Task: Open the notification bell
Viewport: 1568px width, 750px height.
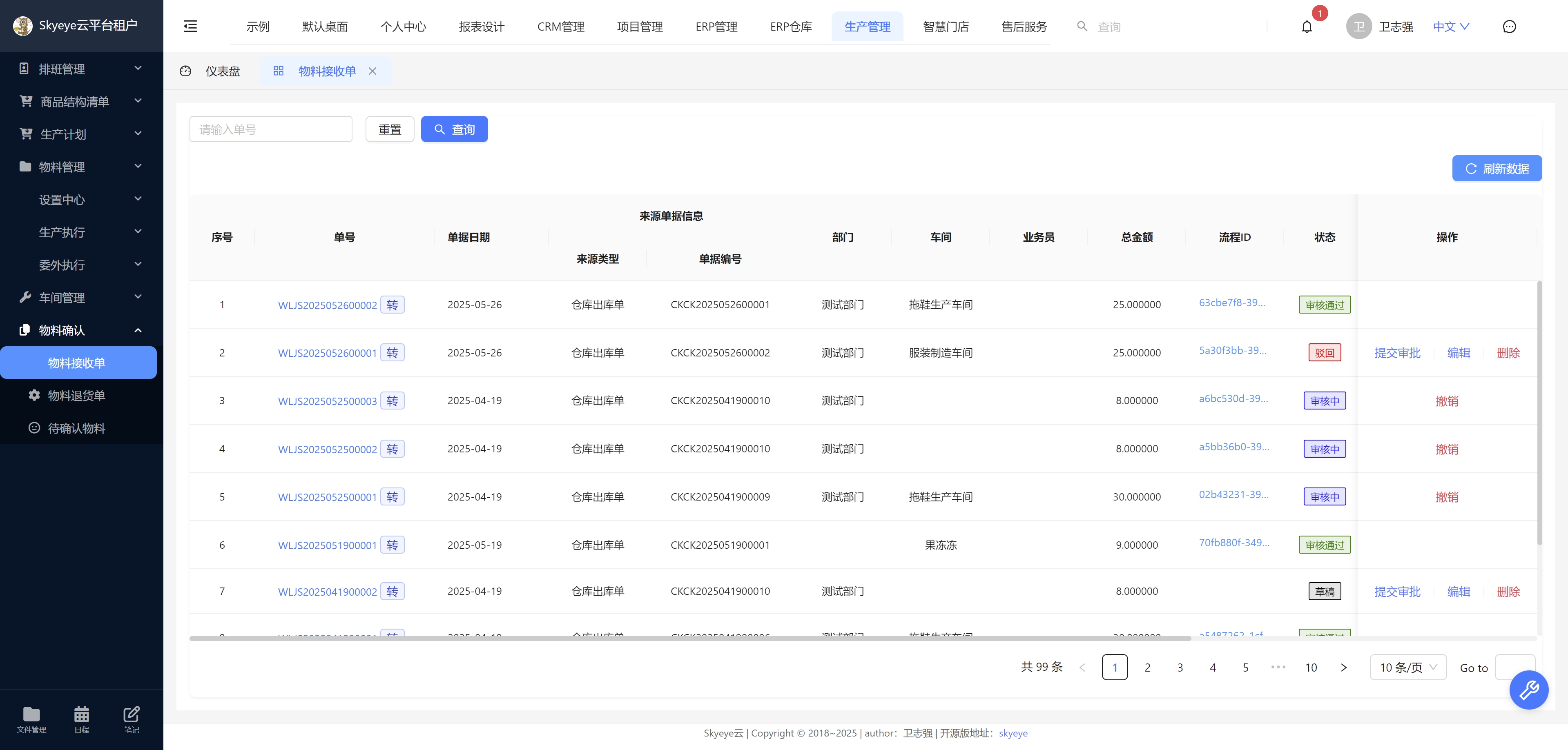Action: coord(1306,26)
